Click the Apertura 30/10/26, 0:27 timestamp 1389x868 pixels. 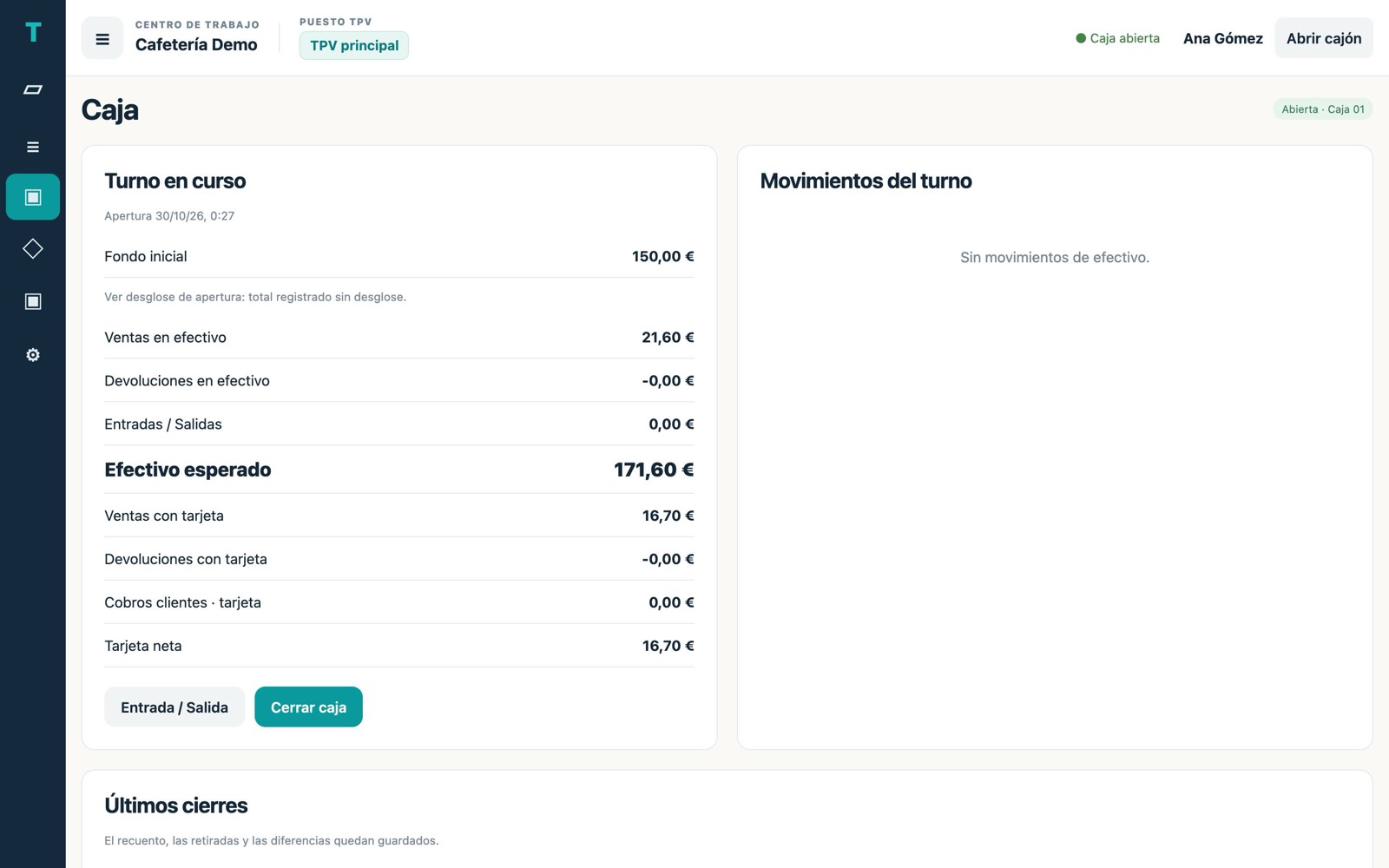169,216
